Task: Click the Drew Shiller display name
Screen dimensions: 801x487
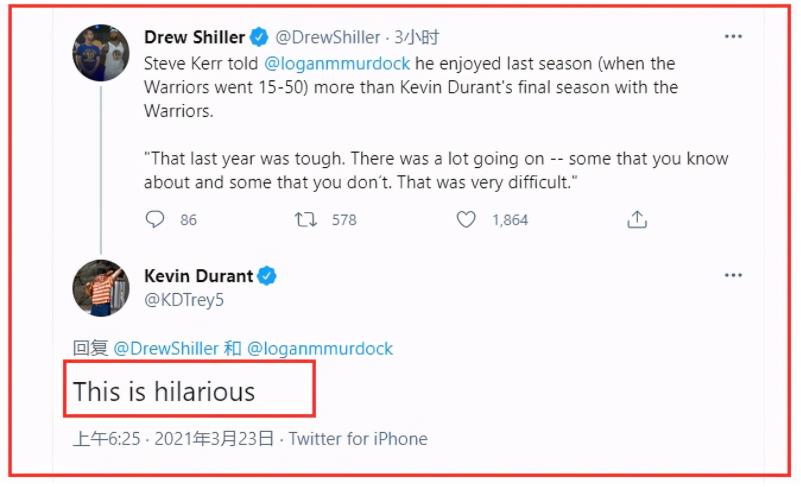Action: [x=194, y=37]
